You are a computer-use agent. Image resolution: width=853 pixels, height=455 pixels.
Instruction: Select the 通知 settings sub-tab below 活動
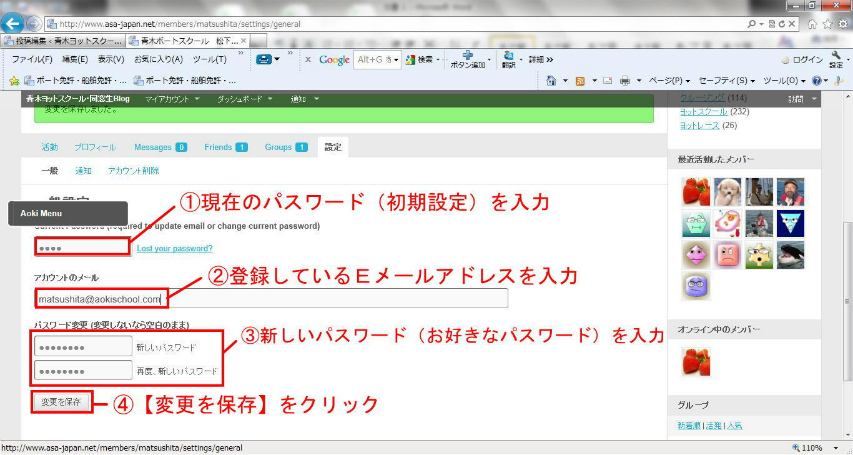pos(83,171)
